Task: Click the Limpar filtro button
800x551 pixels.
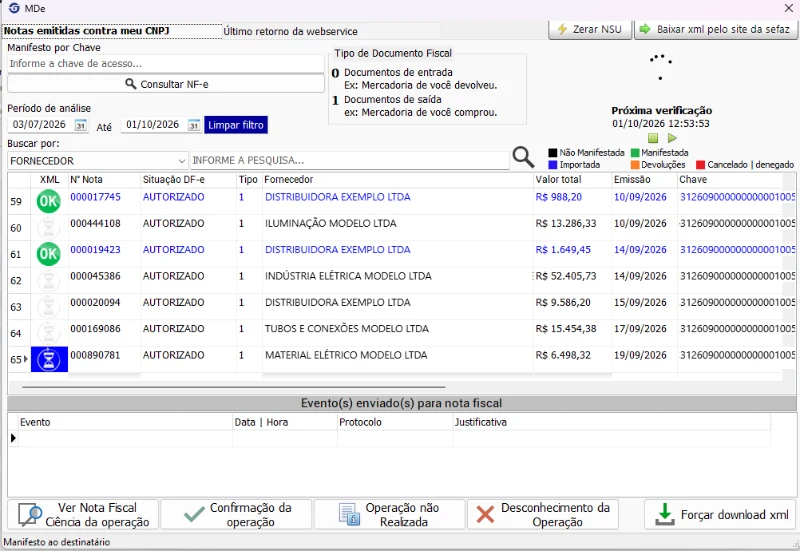Action: [x=236, y=125]
